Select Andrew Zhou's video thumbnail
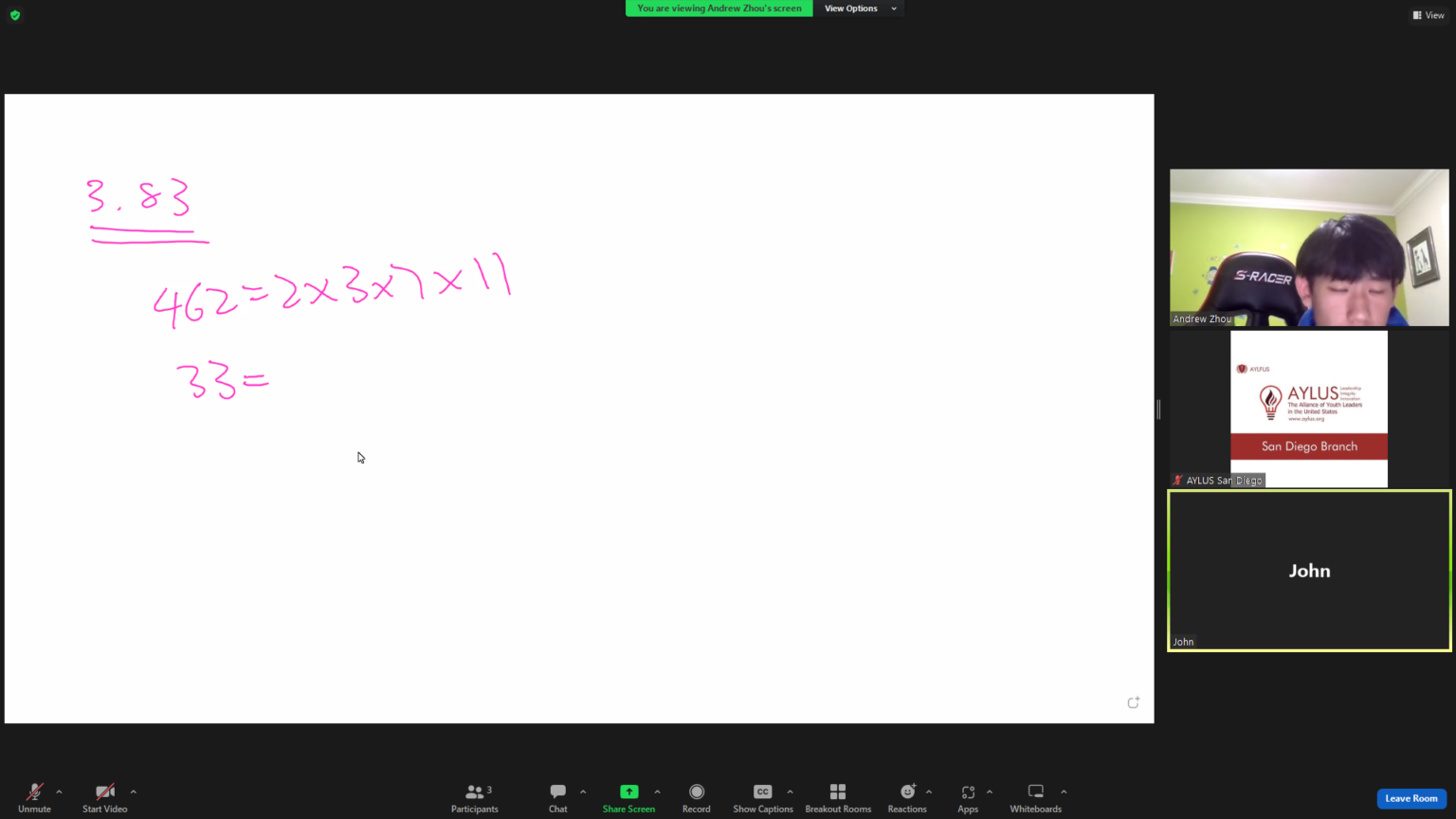1456x819 pixels. [x=1309, y=247]
